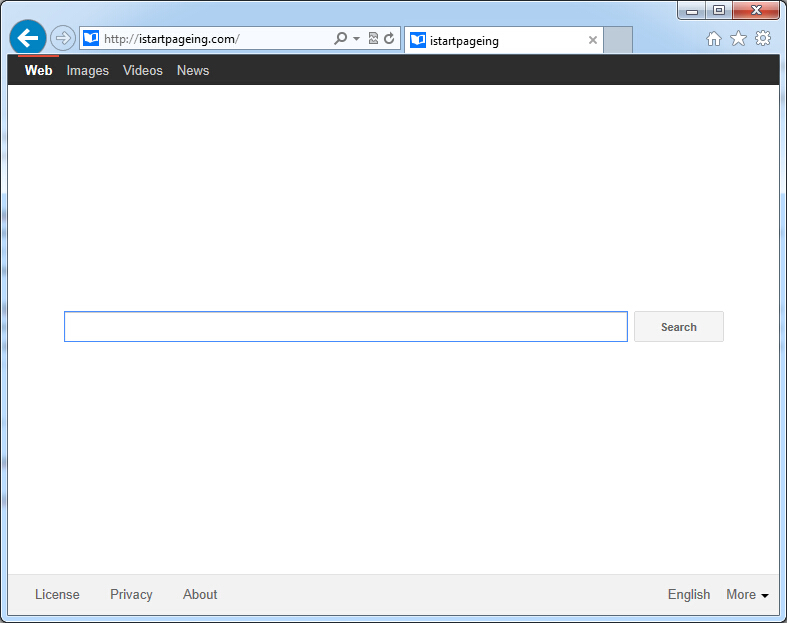Open the Tools gear menu
This screenshot has height=623, width=787.
click(x=763, y=38)
